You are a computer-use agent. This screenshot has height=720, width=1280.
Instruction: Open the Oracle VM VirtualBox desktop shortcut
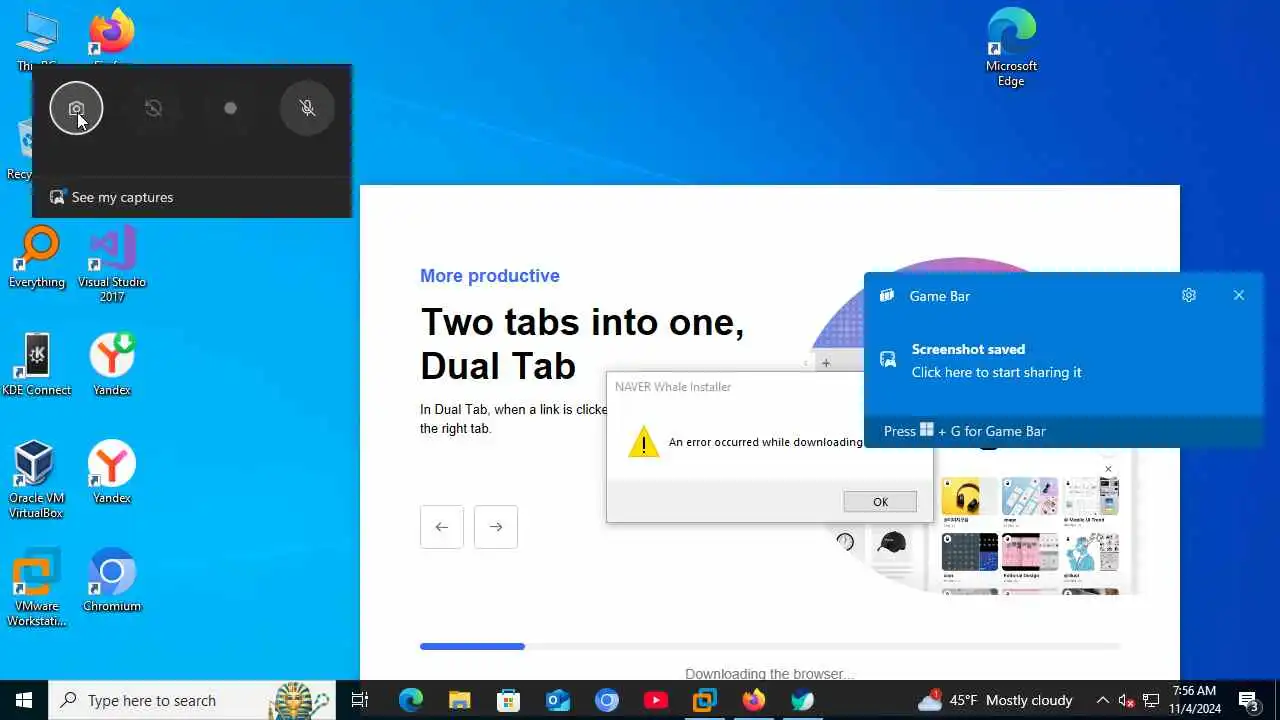pos(37,480)
